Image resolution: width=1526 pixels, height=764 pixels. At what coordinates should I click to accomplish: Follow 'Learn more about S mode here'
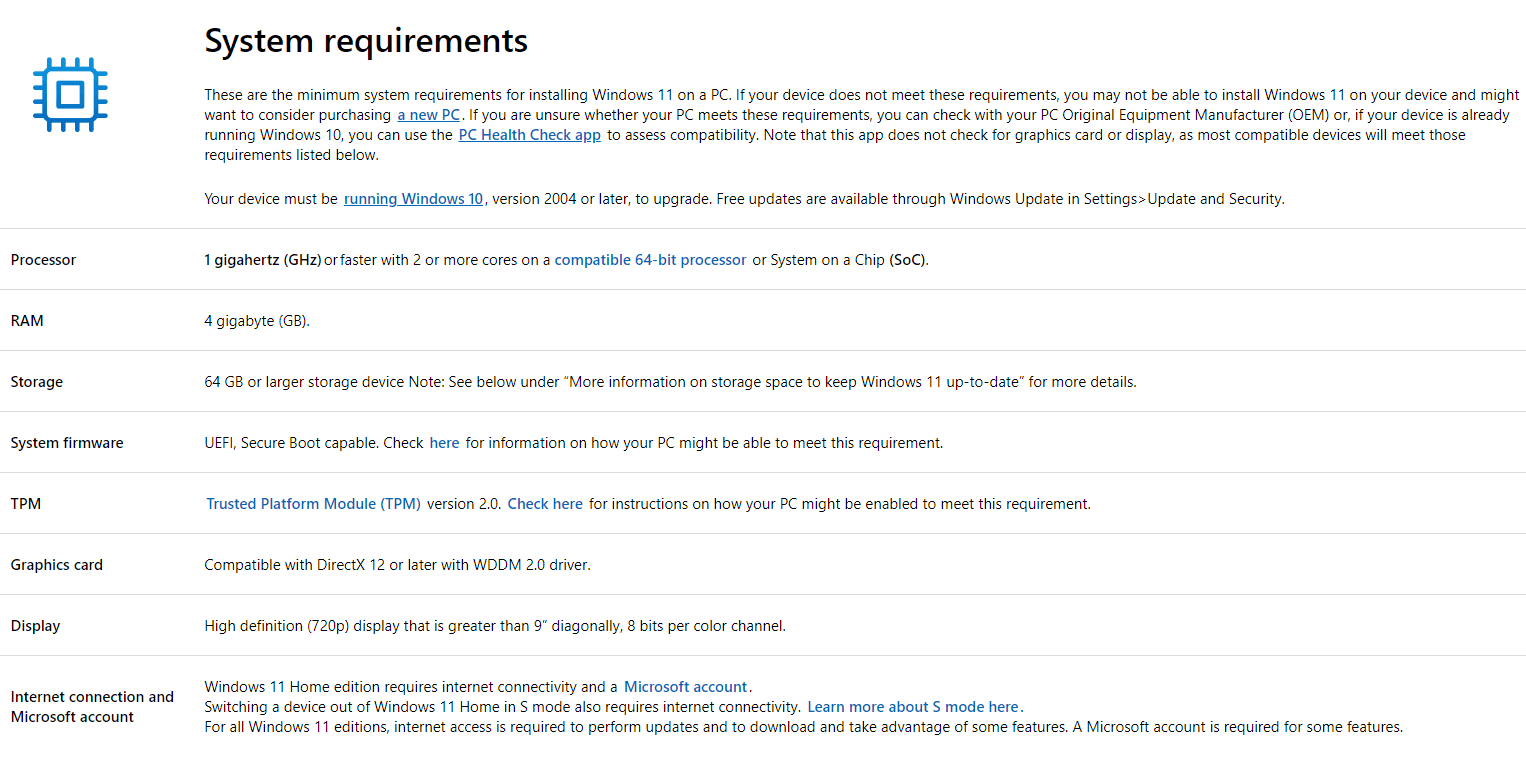pos(913,707)
